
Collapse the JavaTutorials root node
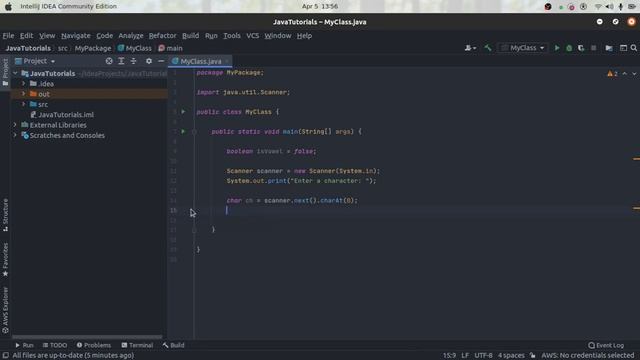tap(16, 73)
